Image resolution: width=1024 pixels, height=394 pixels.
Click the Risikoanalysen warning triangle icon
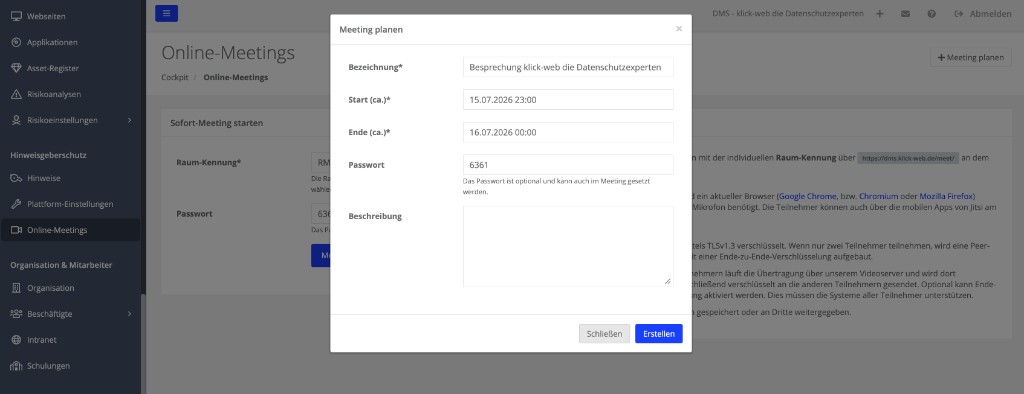[16, 94]
